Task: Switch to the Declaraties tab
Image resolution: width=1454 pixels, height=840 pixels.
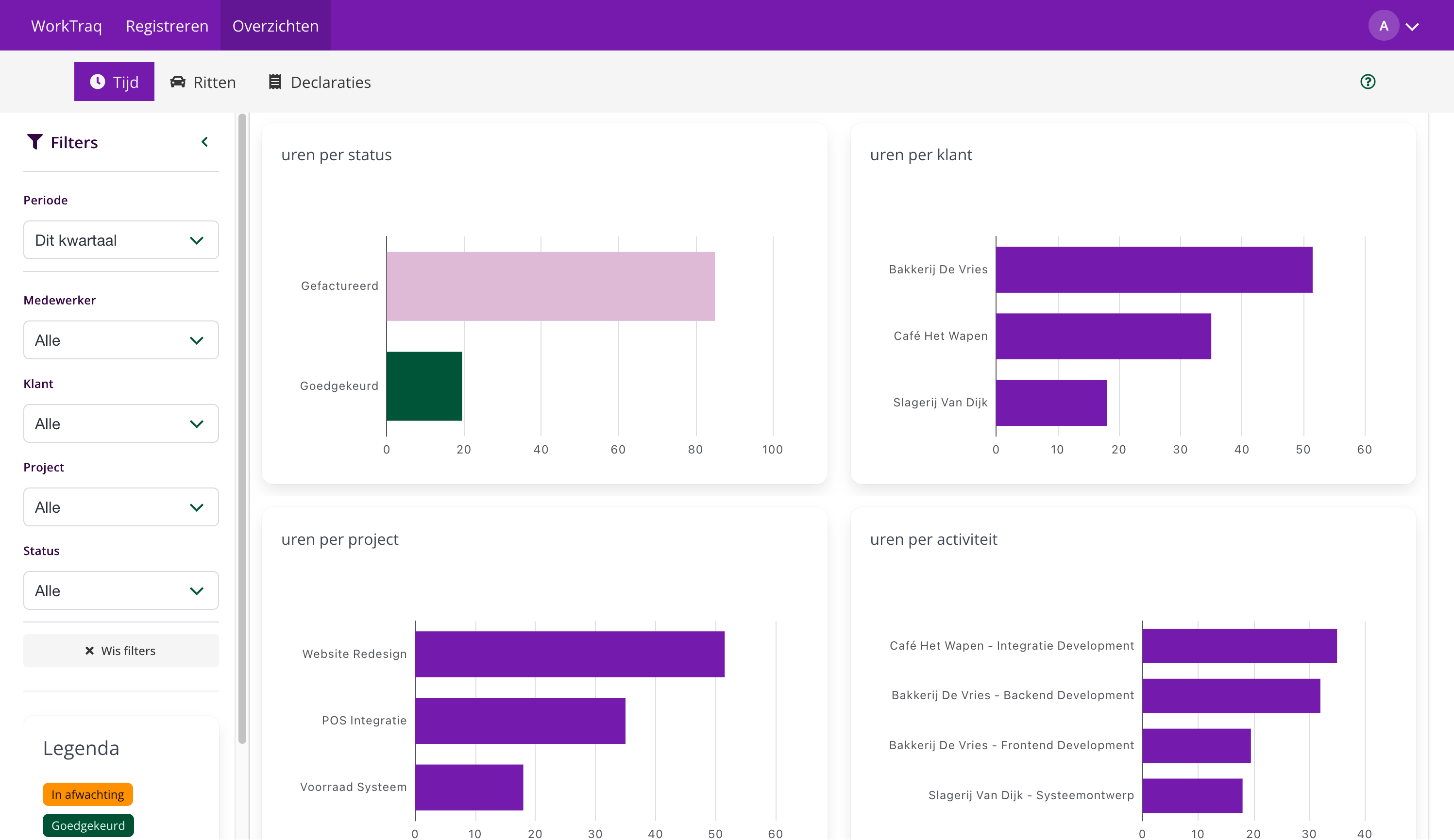Action: pos(320,82)
